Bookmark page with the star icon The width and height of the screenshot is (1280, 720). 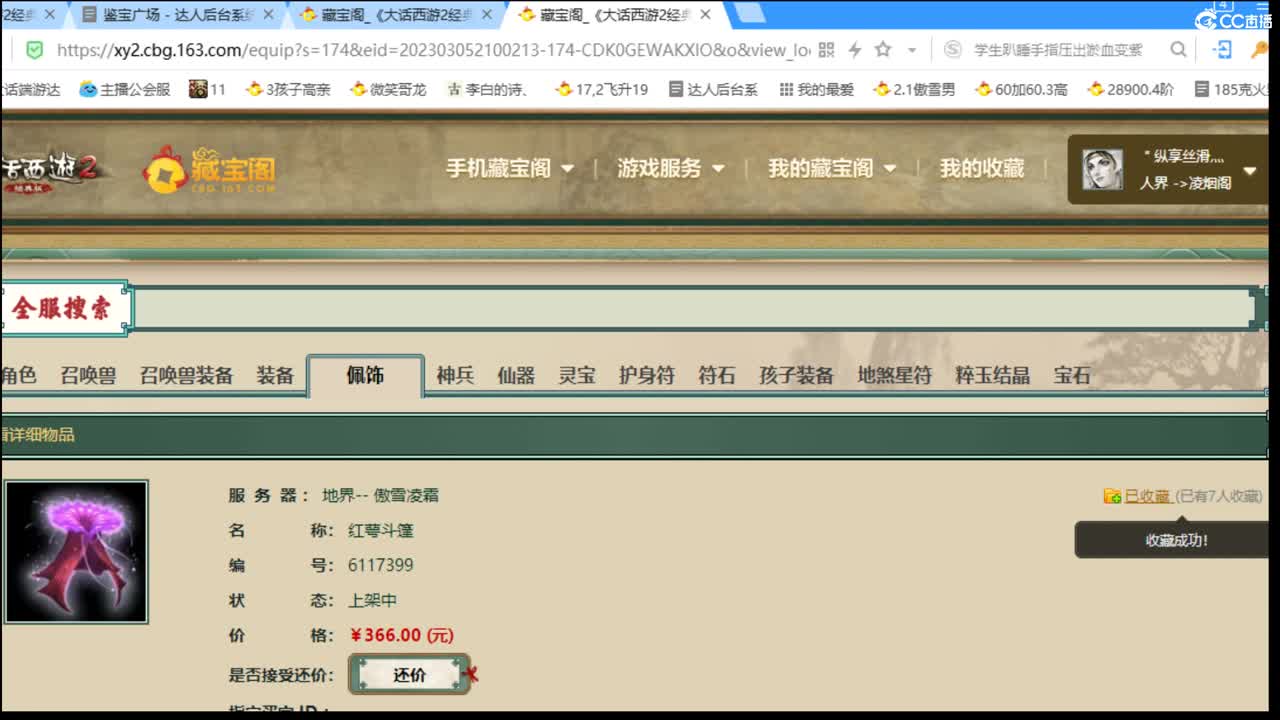pyautogui.click(x=883, y=50)
